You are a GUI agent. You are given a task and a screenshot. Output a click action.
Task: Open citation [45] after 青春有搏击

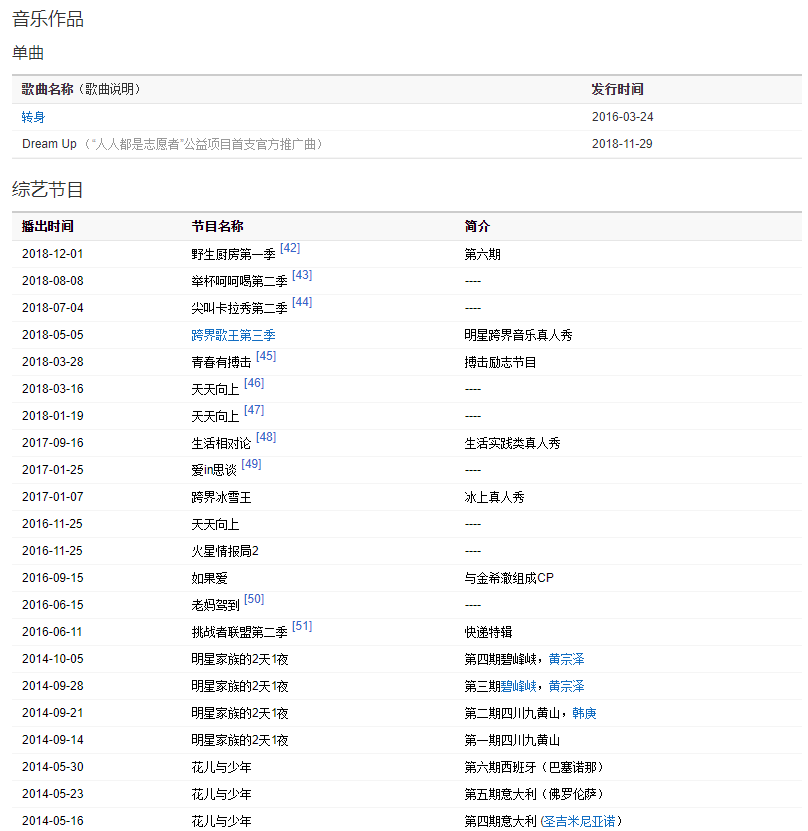[x=266, y=356]
